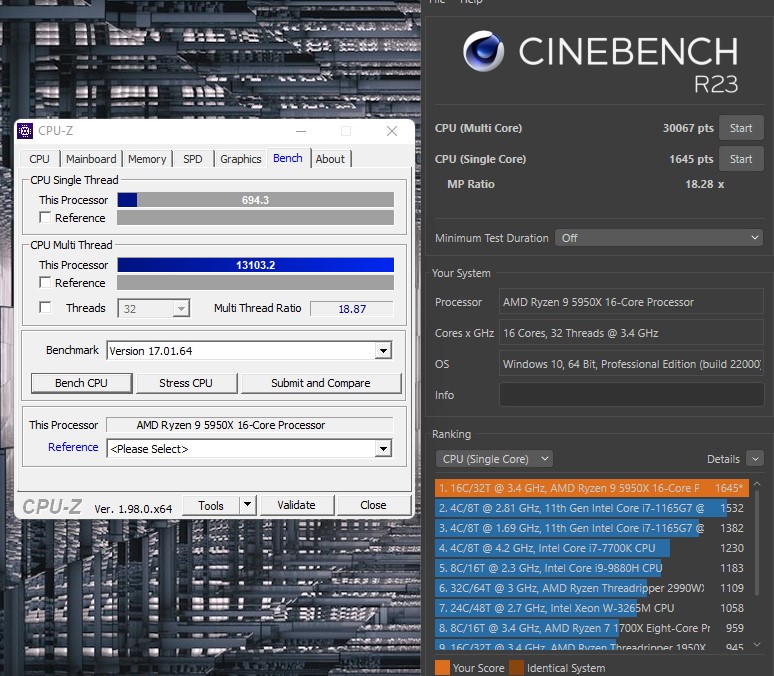This screenshot has width=774, height=676.
Task: Switch to the About tab
Action: (x=330, y=159)
